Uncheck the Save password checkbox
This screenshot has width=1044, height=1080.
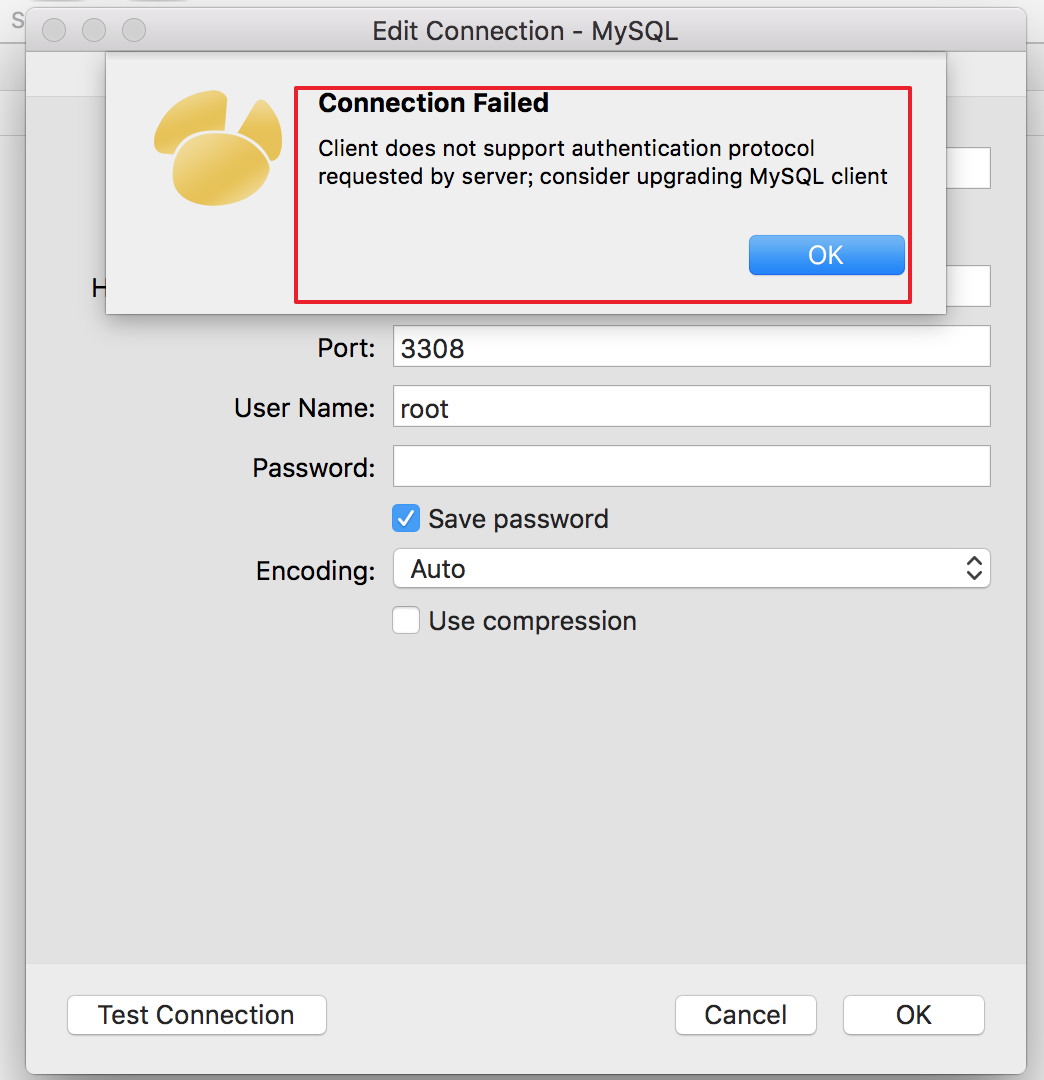(x=406, y=519)
